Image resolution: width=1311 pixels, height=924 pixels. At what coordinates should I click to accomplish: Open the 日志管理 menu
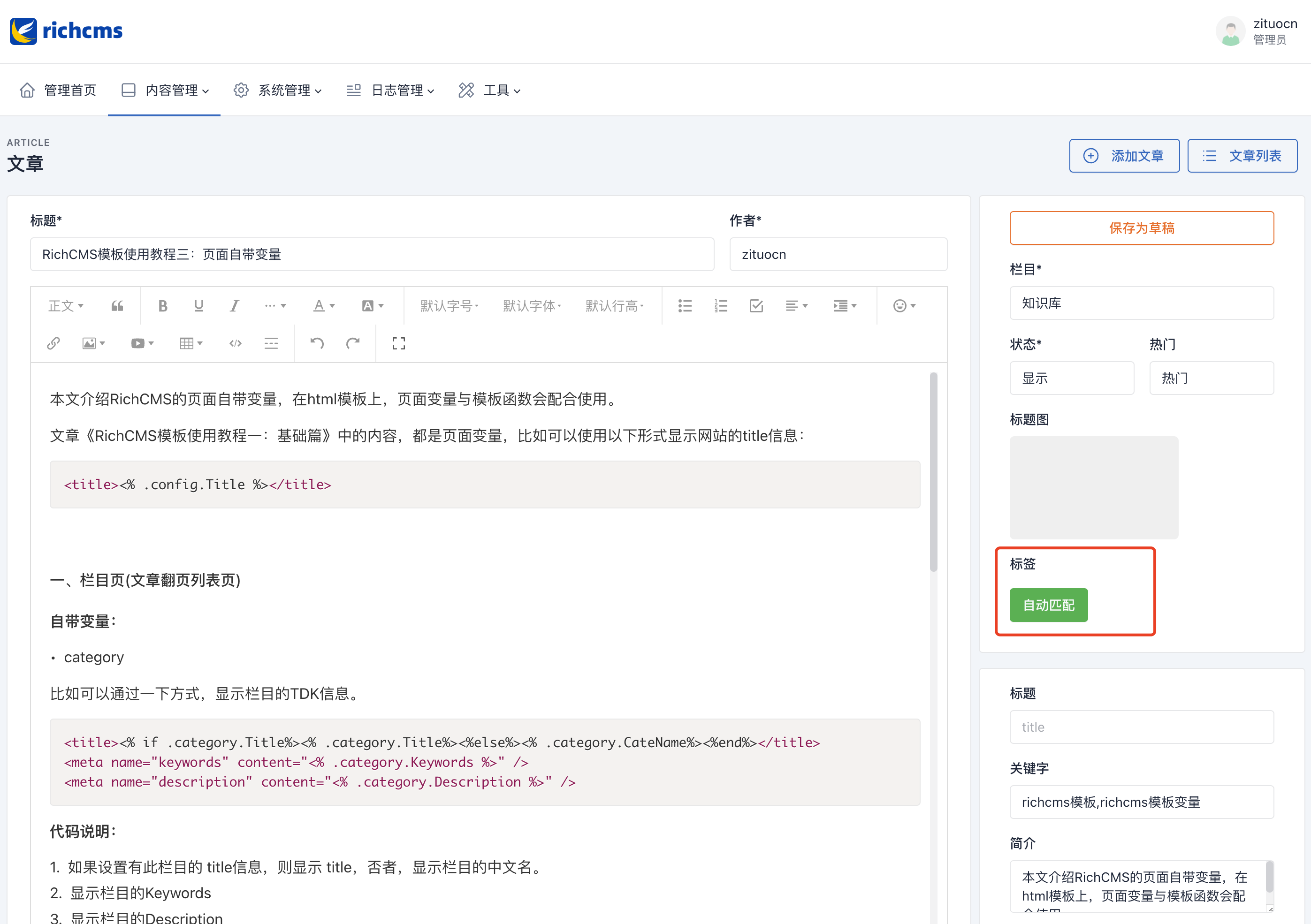390,90
